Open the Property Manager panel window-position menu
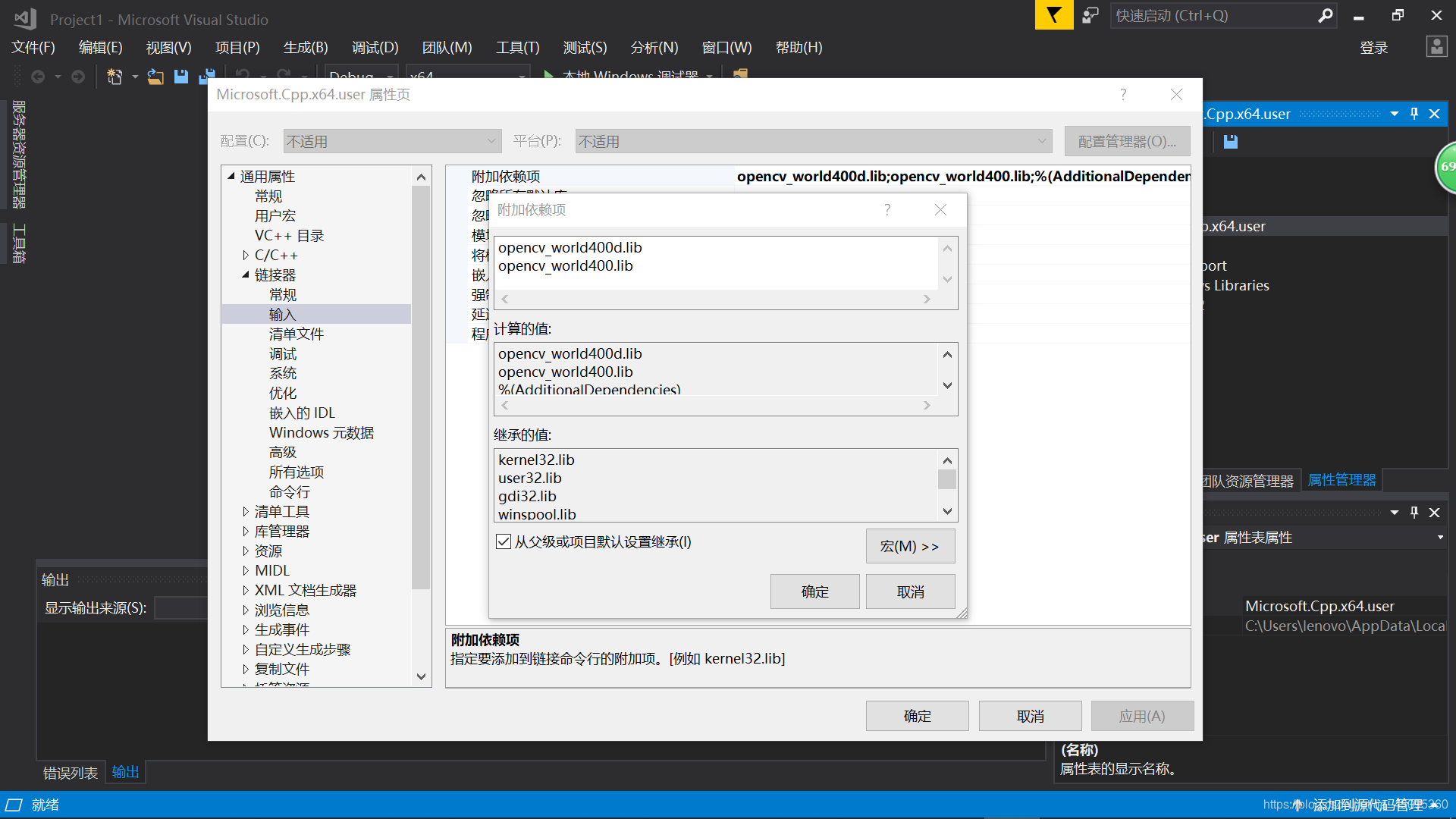Screen dimensions: 1456x819 pyautogui.click(x=1395, y=114)
